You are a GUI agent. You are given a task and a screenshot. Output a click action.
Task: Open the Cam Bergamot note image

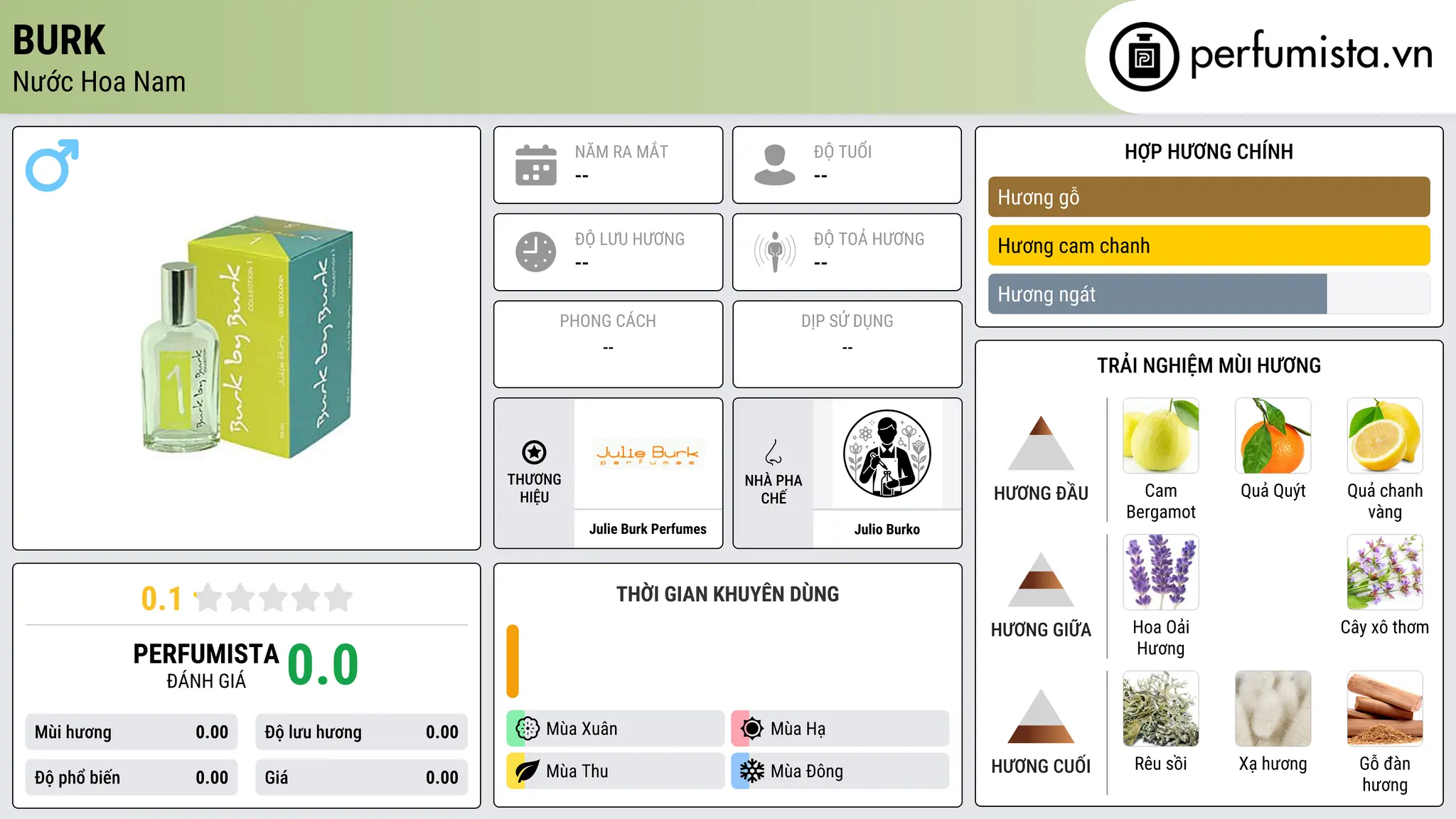tap(1161, 436)
